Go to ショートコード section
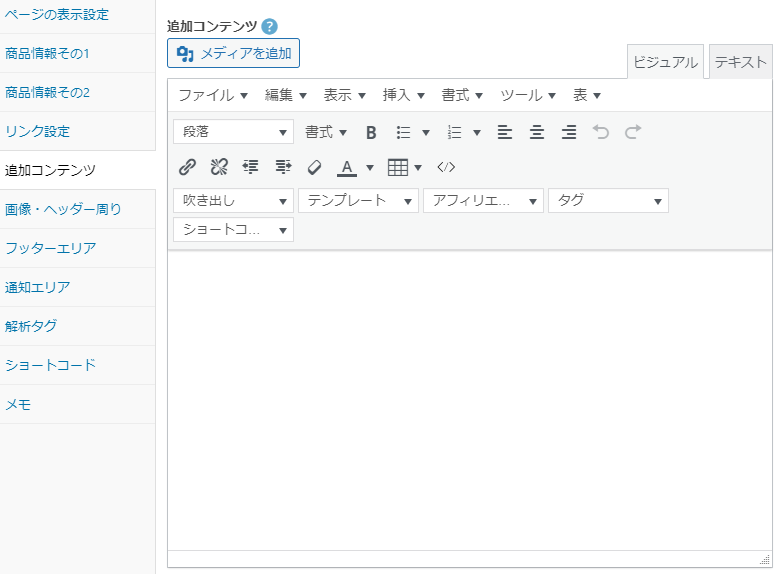 [x=77, y=365]
